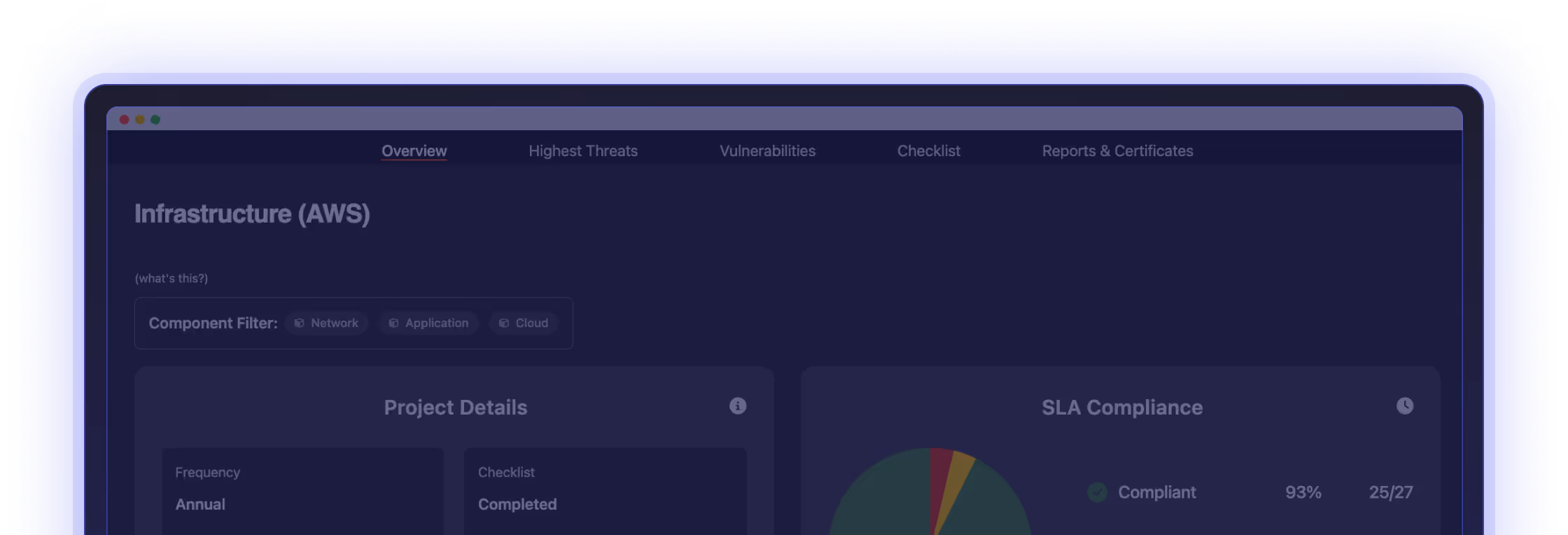
Task: Click the green window maximize dot
Action: (x=155, y=120)
